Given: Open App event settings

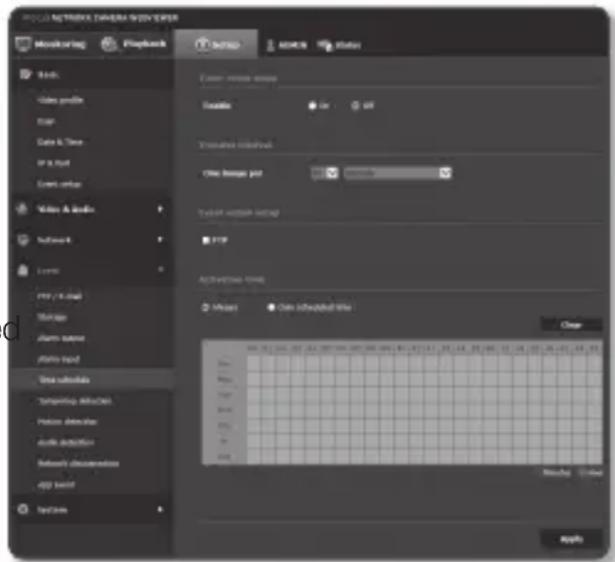Looking at the screenshot, I should (56, 485).
